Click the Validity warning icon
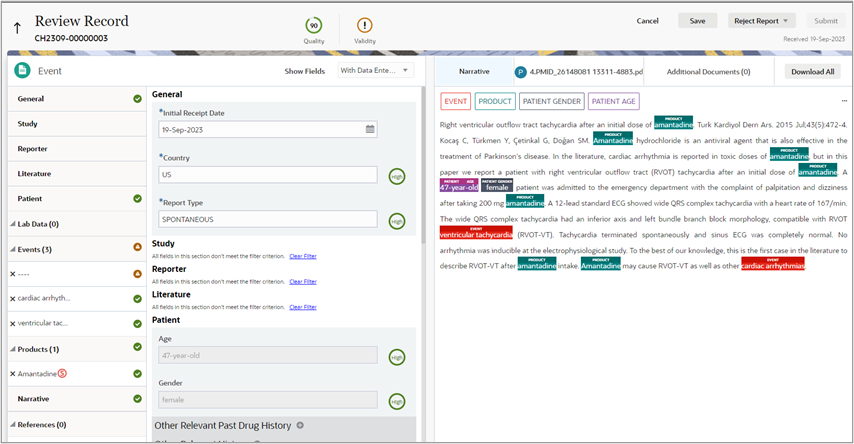The image size is (854, 444). (x=365, y=25)
